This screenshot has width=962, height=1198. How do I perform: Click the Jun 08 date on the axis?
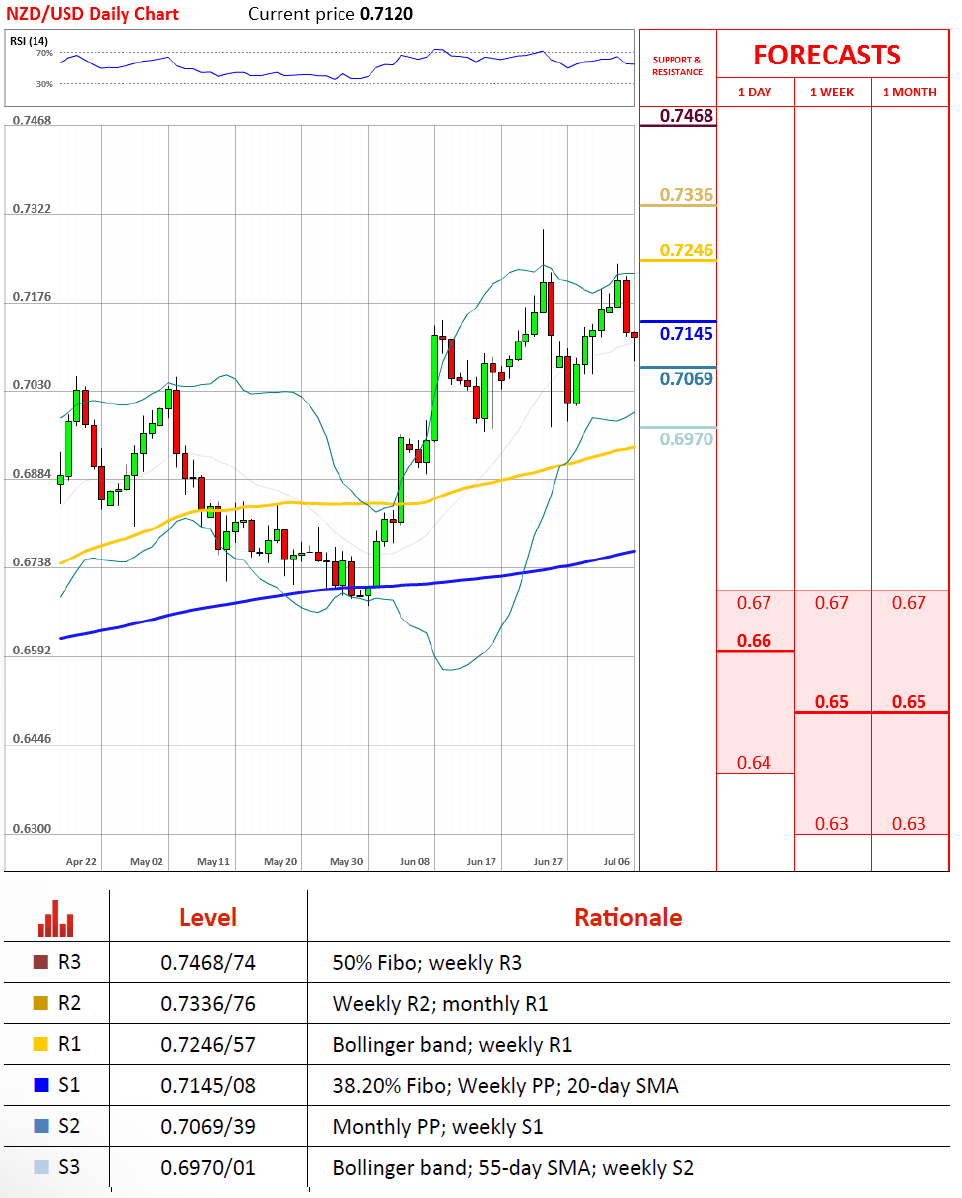pyautogui.click(x=414, y=861)
